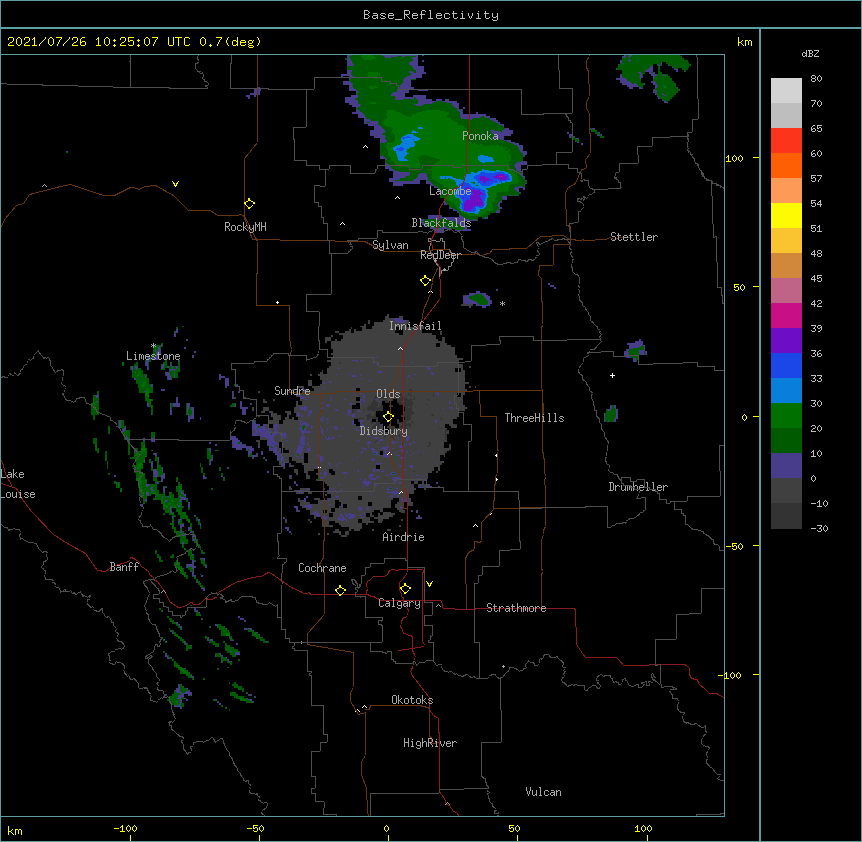Click the -30 value on dBZ scale
The image size is (862, 842).
819,528
